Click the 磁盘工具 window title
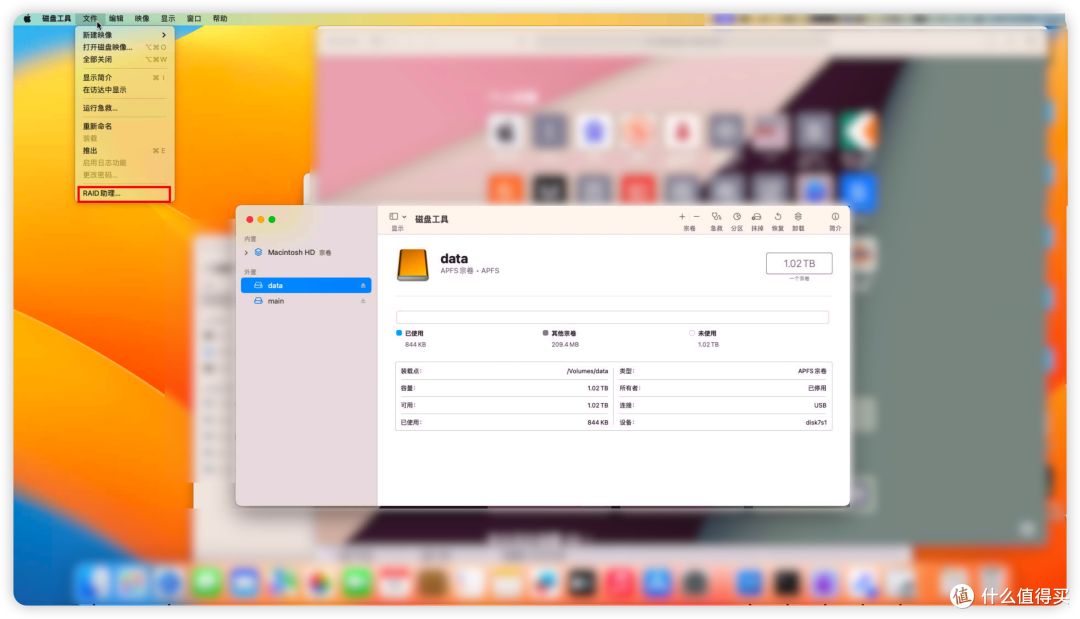This screenshot has width=1080, height=619. click(432, 220)
